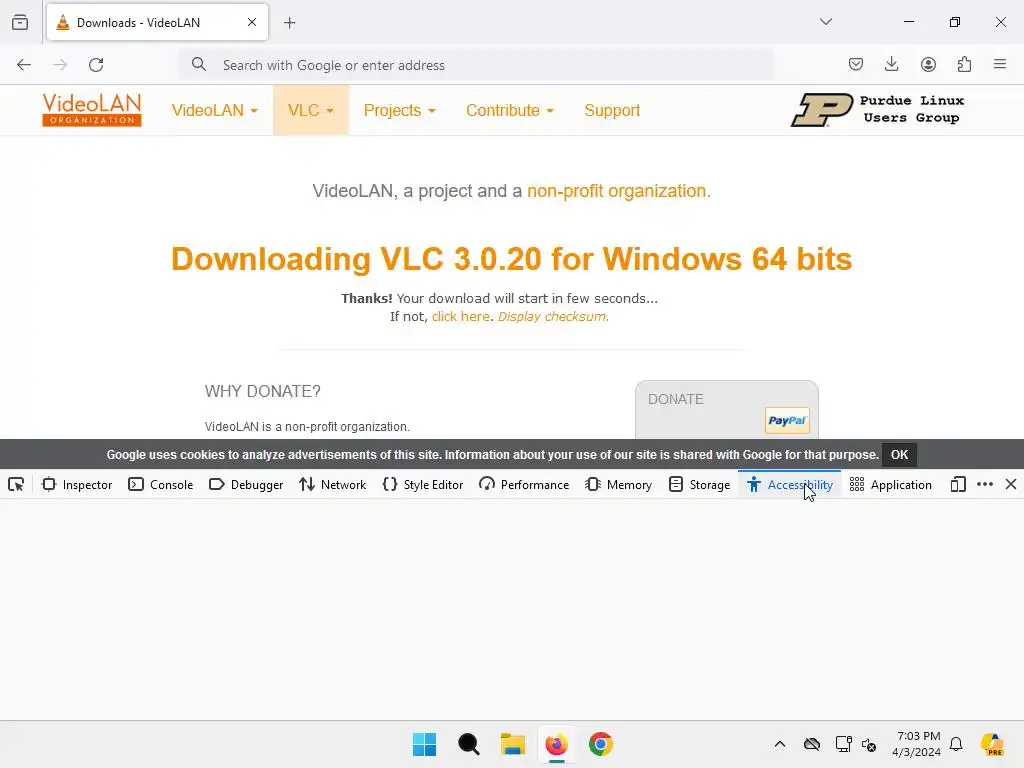Click the Purdue Linux Users Group banner
The image size is (1024, 768).
[878, 109]
